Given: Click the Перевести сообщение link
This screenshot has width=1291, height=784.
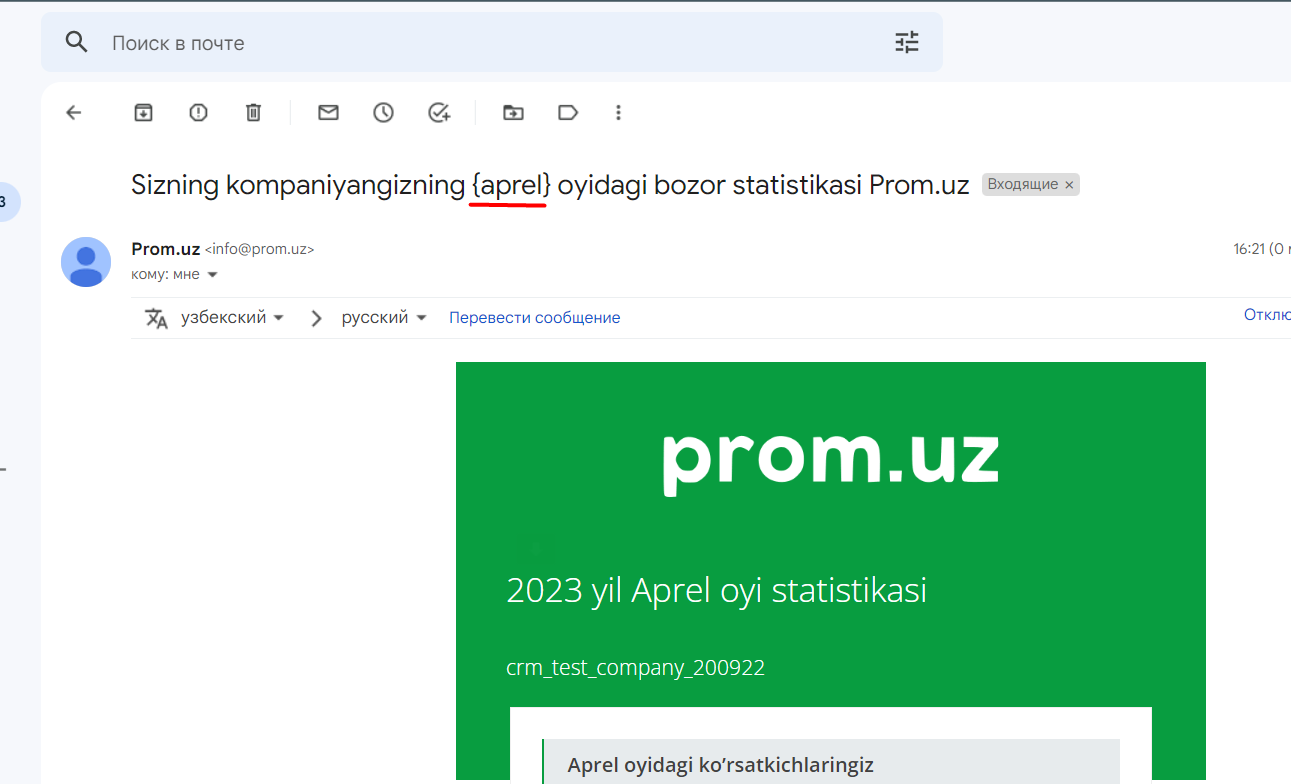Looking at the screenshot, I should point(534,318).
